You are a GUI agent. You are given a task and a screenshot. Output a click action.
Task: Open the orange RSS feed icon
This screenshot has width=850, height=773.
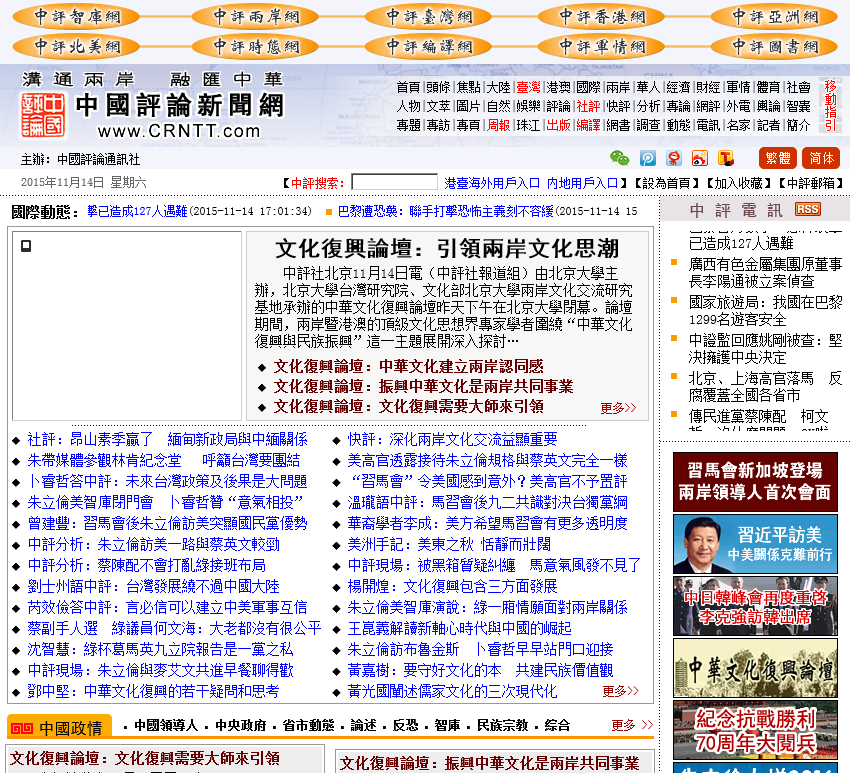coord(808,209)
